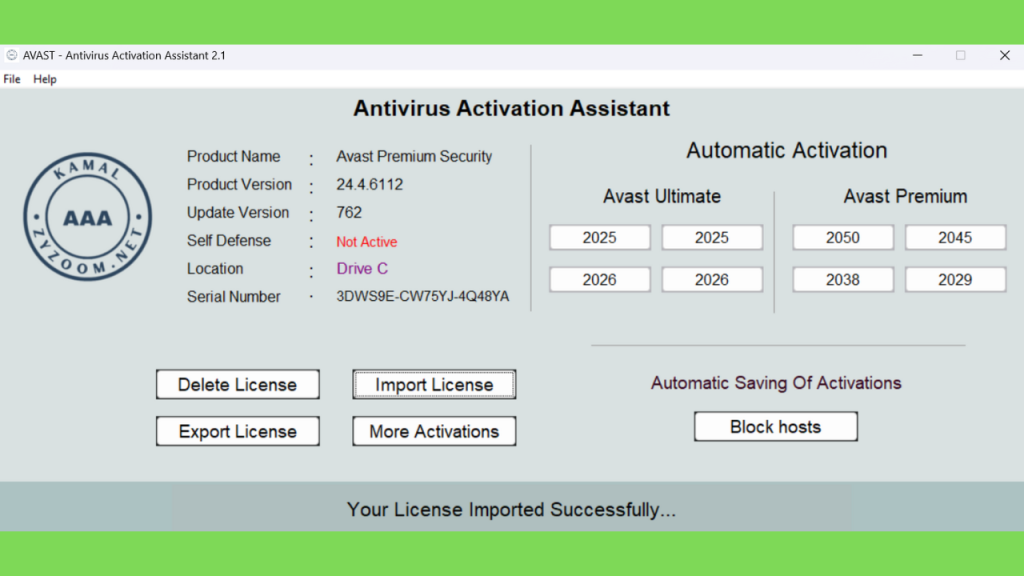Open the File menu

pyautogui.click(x=12, y=79)
